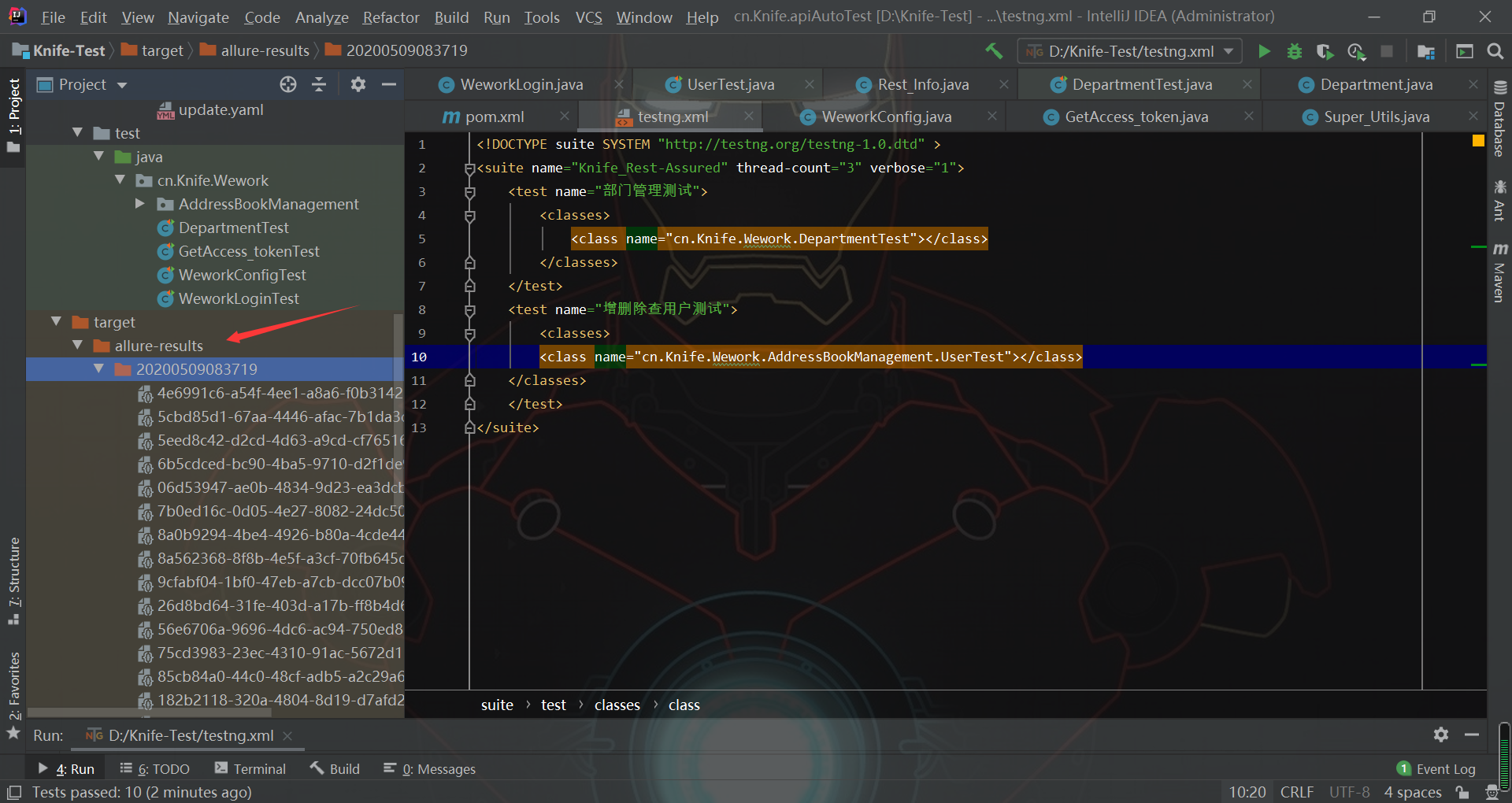Expand the AddressBookManagement package node
Image resolution: width=1512 pixels, height=803 pixels.
click(x=140, y=204)
